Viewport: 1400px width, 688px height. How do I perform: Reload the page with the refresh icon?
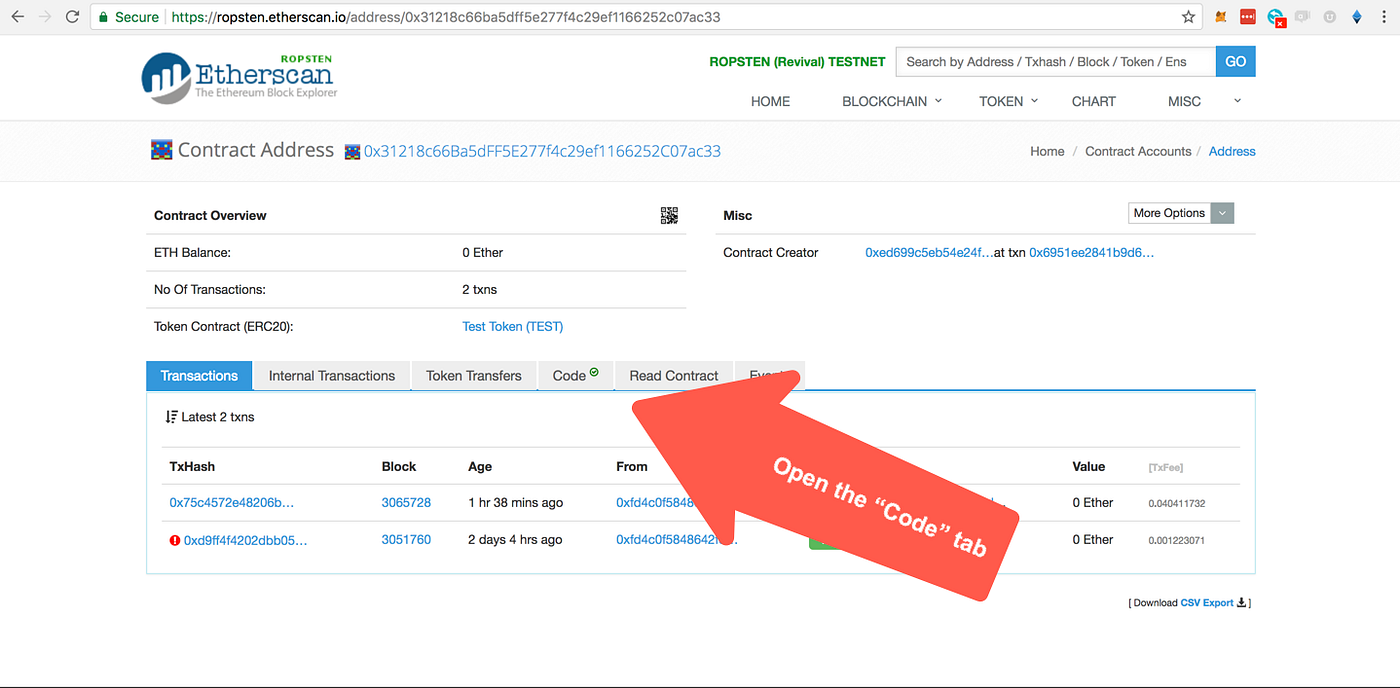(x=72, y=17)
